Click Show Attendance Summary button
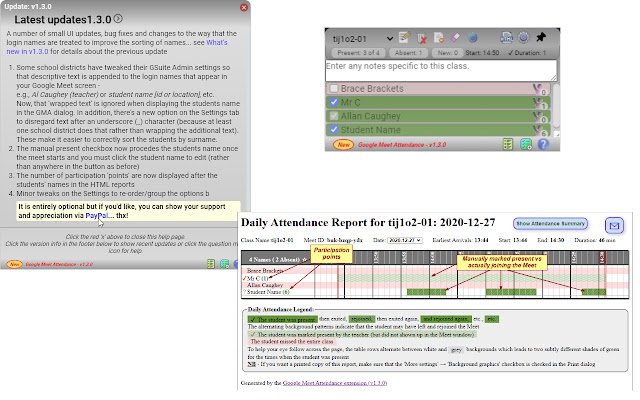Viewport: 640px width, 400px height. pyautogui.click(x=550, y=224)
